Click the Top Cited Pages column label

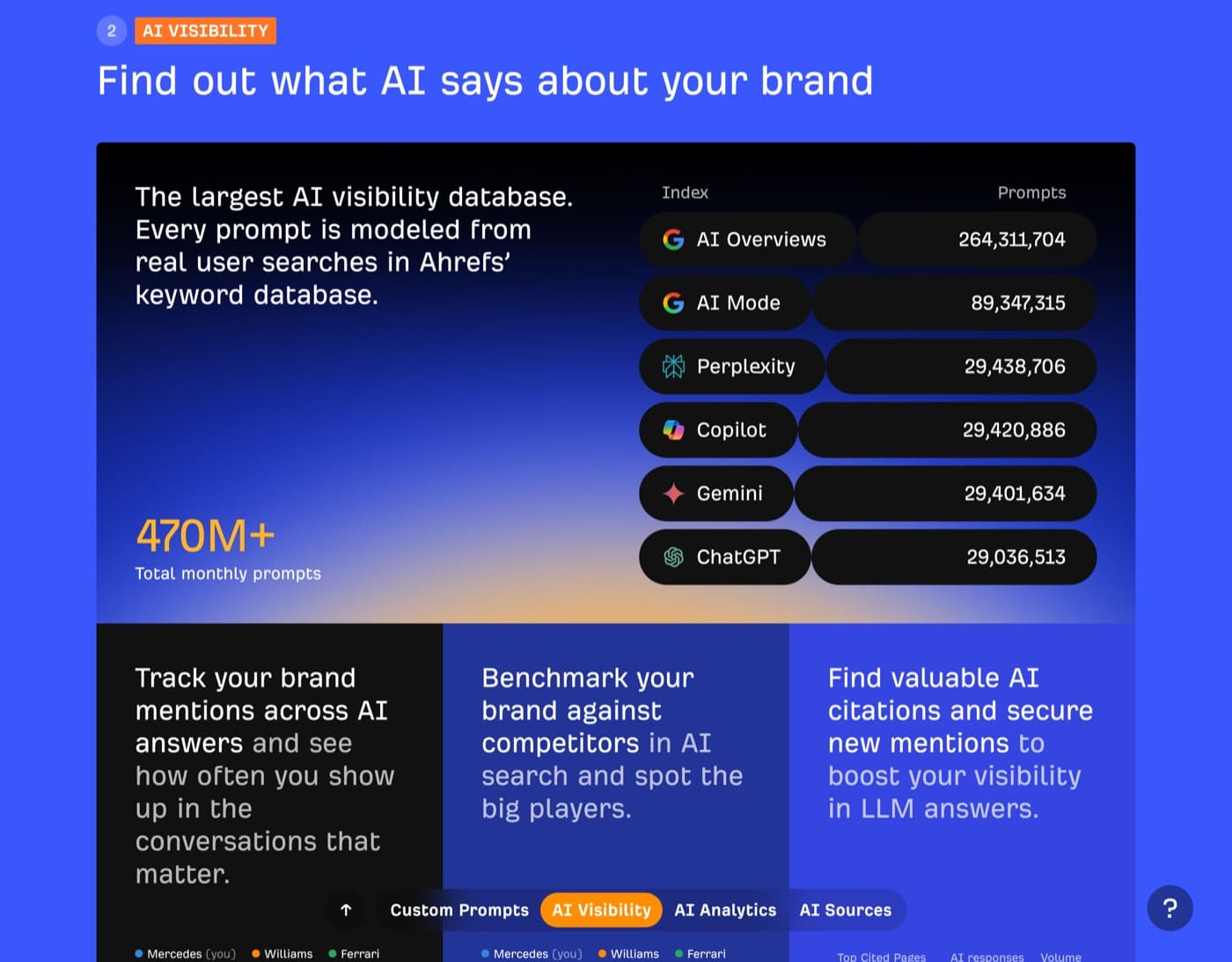pos(881,957)
